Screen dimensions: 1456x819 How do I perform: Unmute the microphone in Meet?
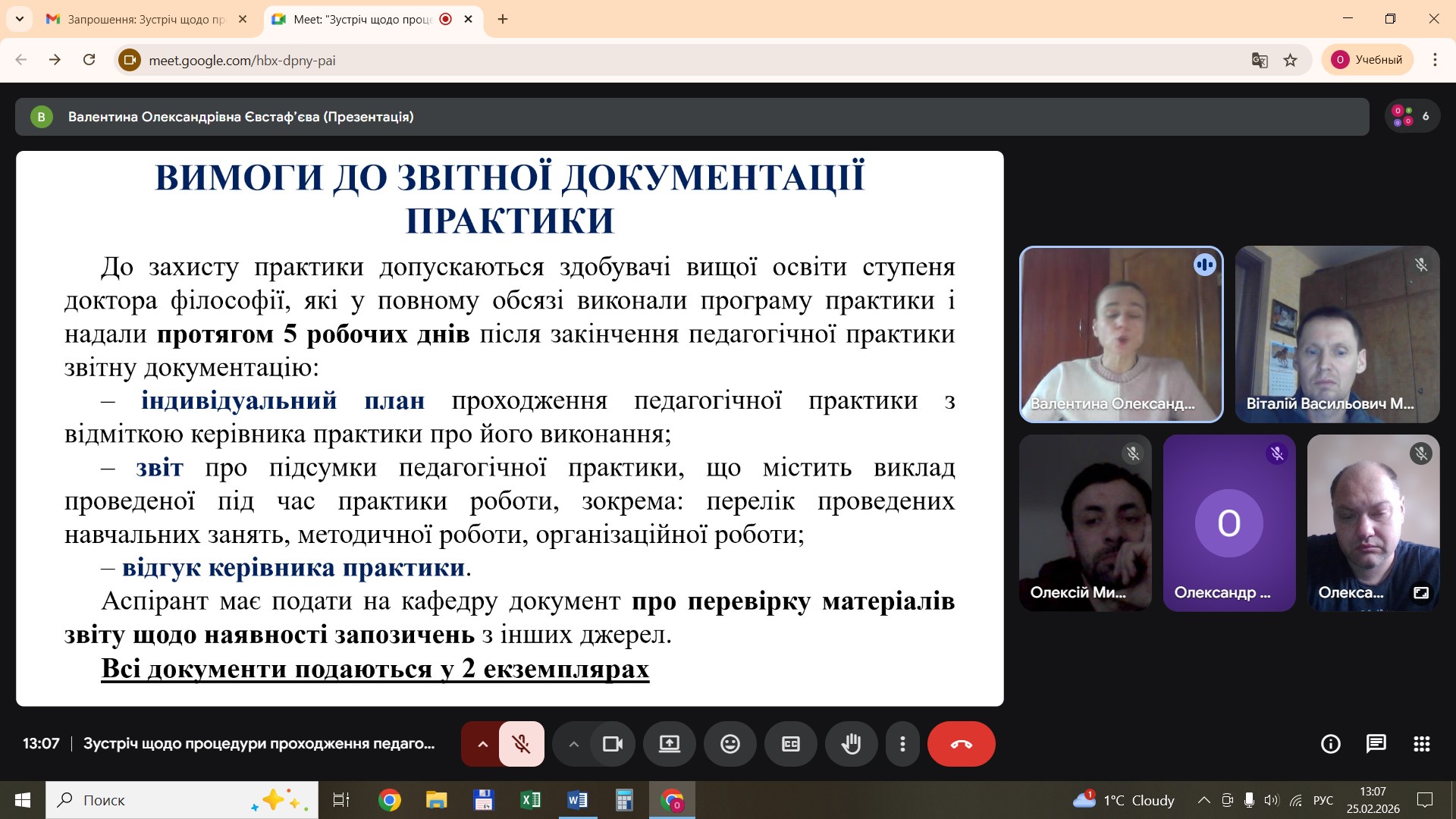click(521, 744)
